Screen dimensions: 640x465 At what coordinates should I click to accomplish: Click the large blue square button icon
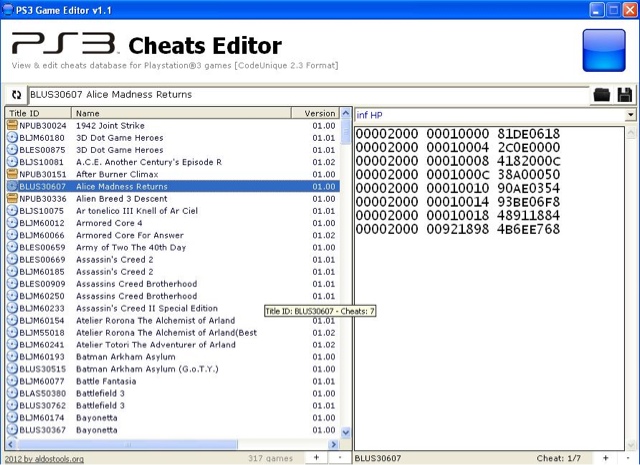click(604, 50)
